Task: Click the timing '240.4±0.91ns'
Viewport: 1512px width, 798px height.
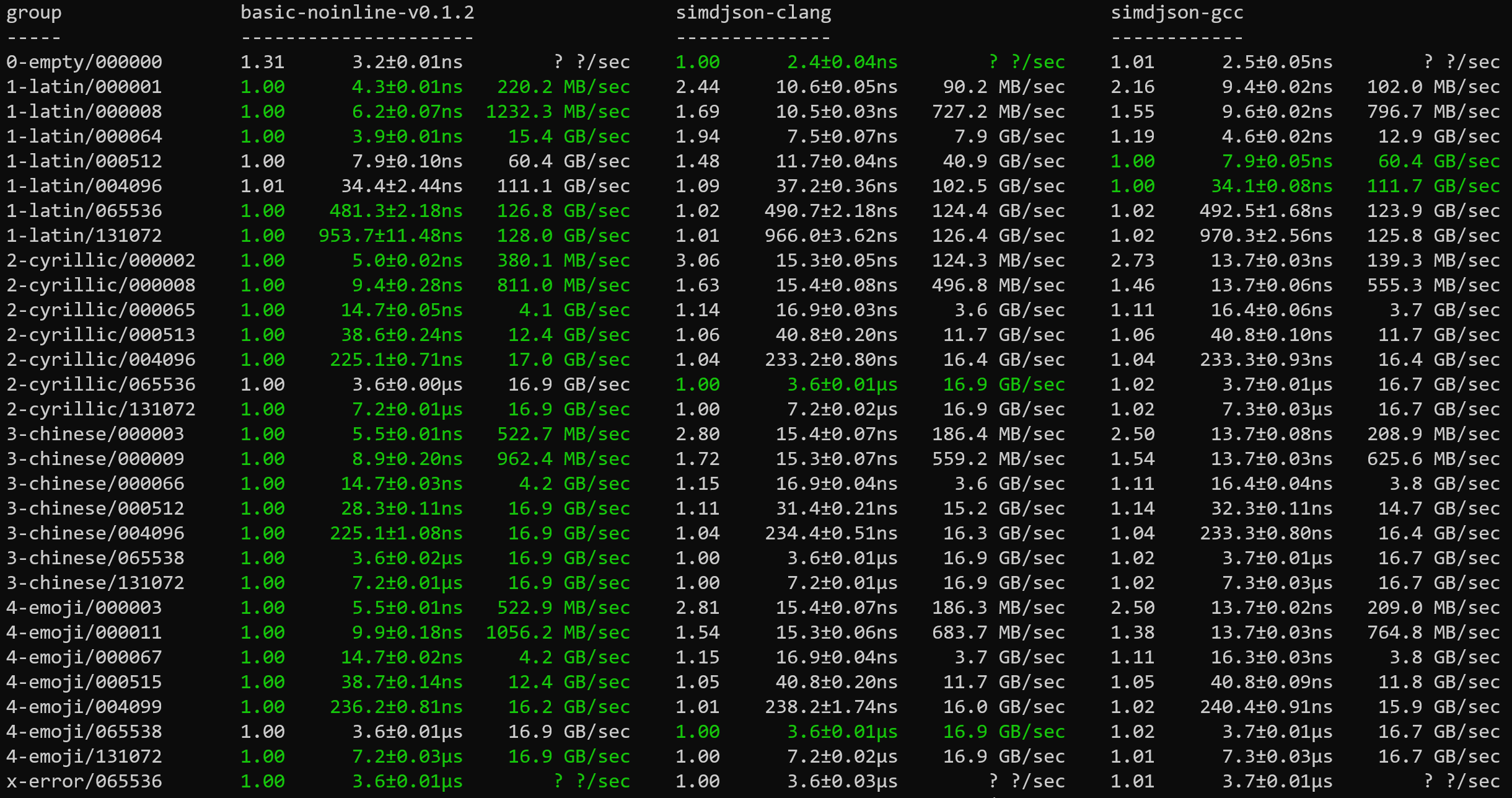Action: (1266, 707)
